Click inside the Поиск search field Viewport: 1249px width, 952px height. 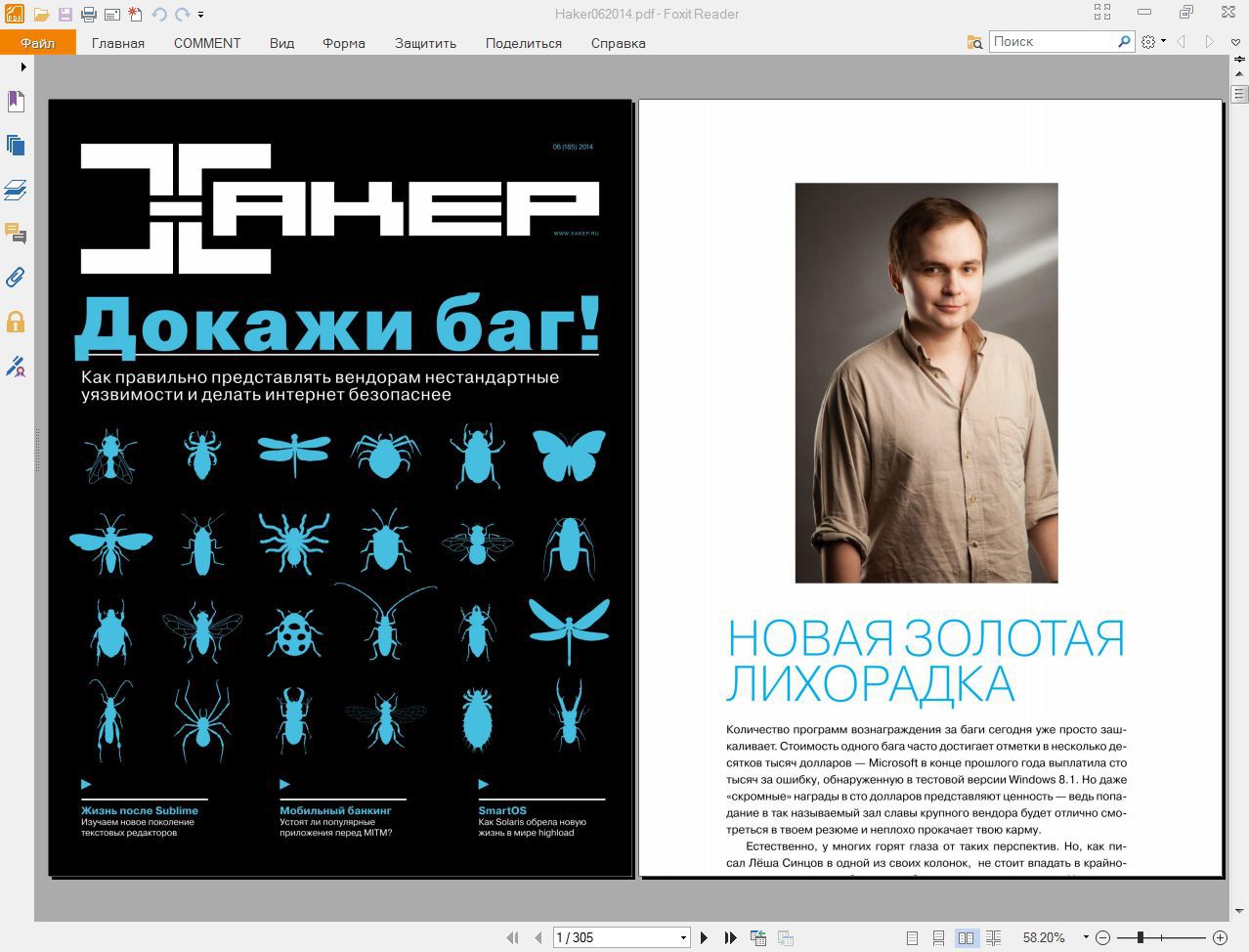(1052, 42)
